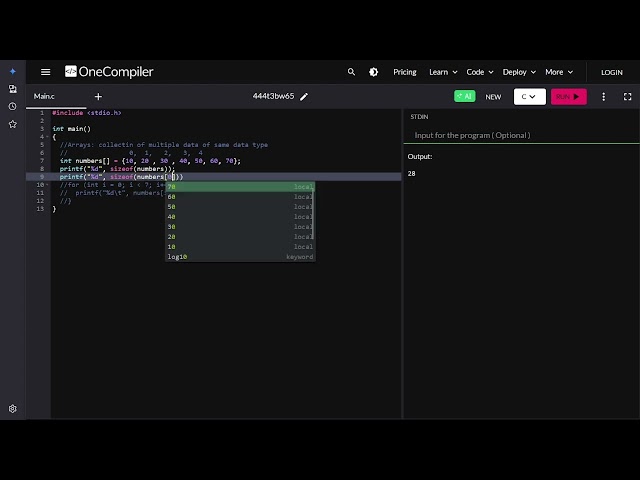This screenshot has height=480, width=640.
Task: Open the three-dot more options menu
Action: pyautogui.click(x=604, y=97)
